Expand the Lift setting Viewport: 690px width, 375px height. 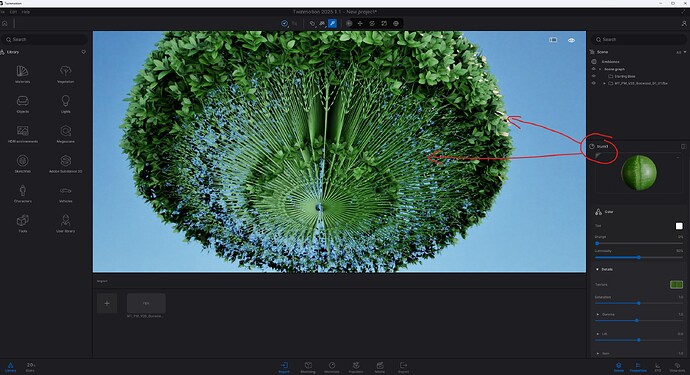tap(598, 334)
